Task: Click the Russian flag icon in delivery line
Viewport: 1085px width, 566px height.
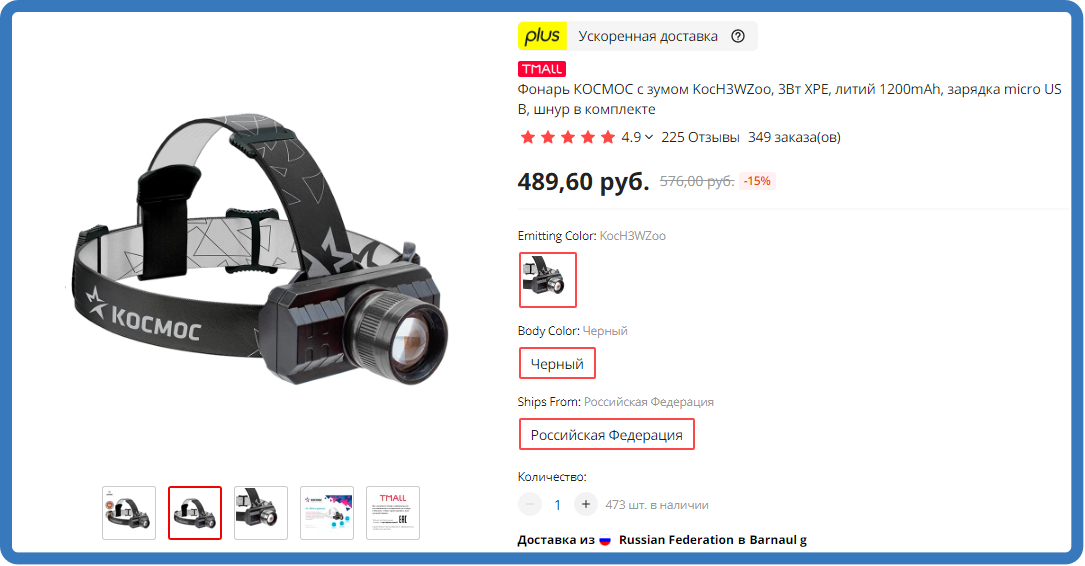Action: point(605,540)
